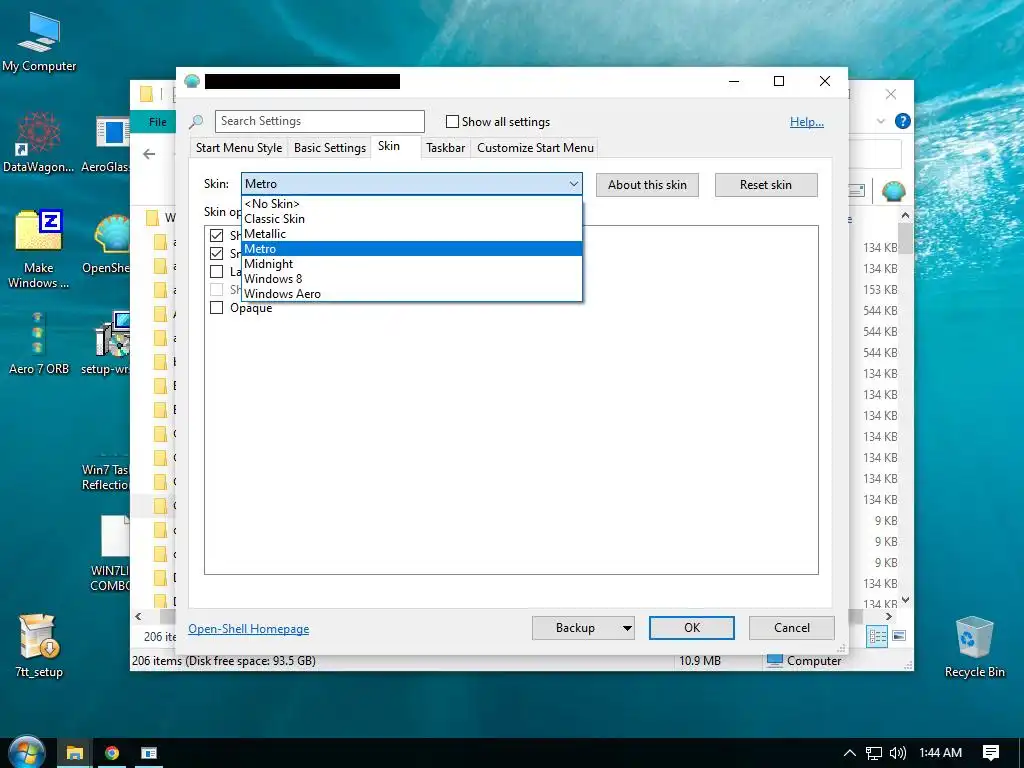Select the OpenShell desktop icon
Image resolution: width=1024 pixels, height=768 pixels.
106,242
